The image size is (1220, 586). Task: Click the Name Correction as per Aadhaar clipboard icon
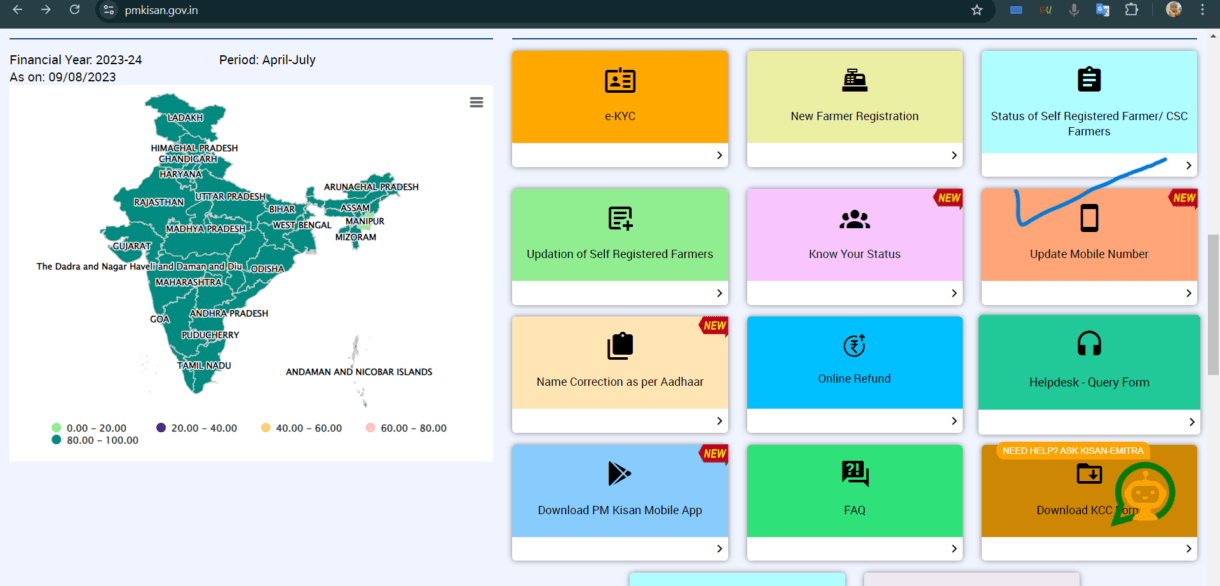pyautogui.click(x=620, y=346)
